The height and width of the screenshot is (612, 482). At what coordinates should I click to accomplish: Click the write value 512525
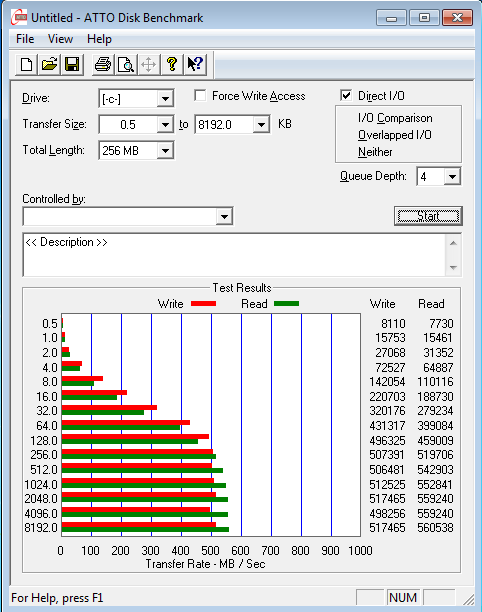click(x=387, y=484)
